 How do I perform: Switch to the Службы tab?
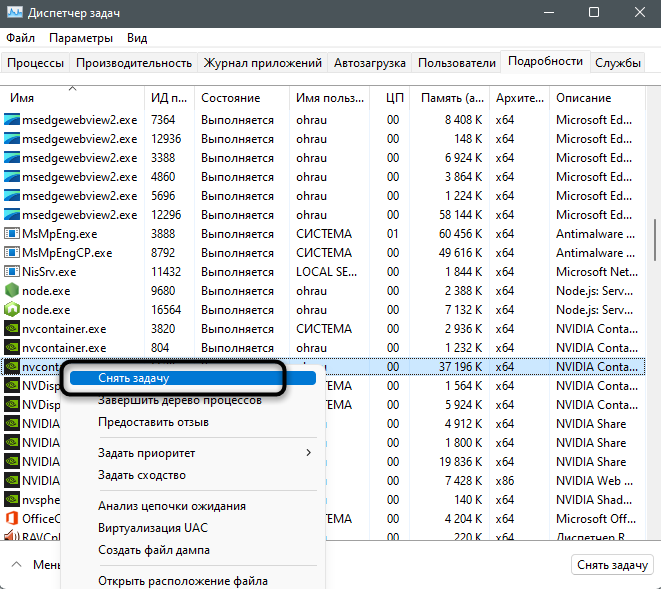point(618,63)
